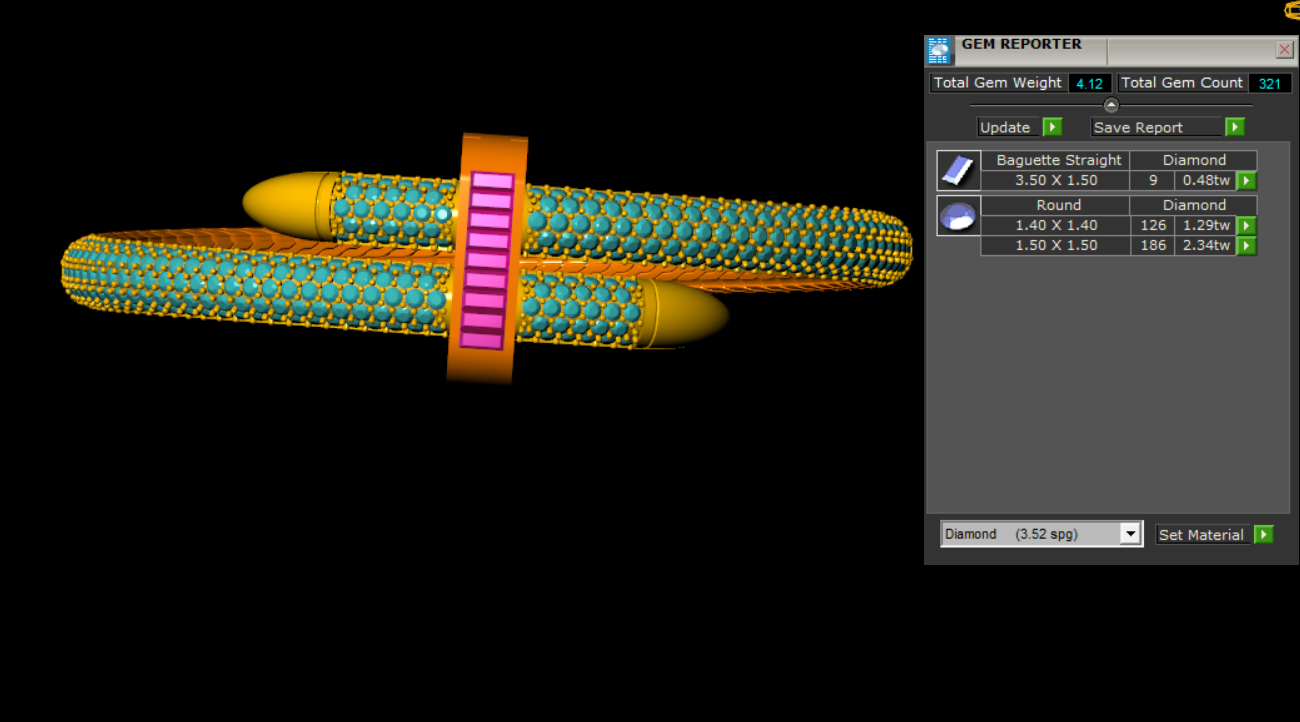Click the Update button label
Viewport: 1300px width, 722px height.
point(1005,127)
